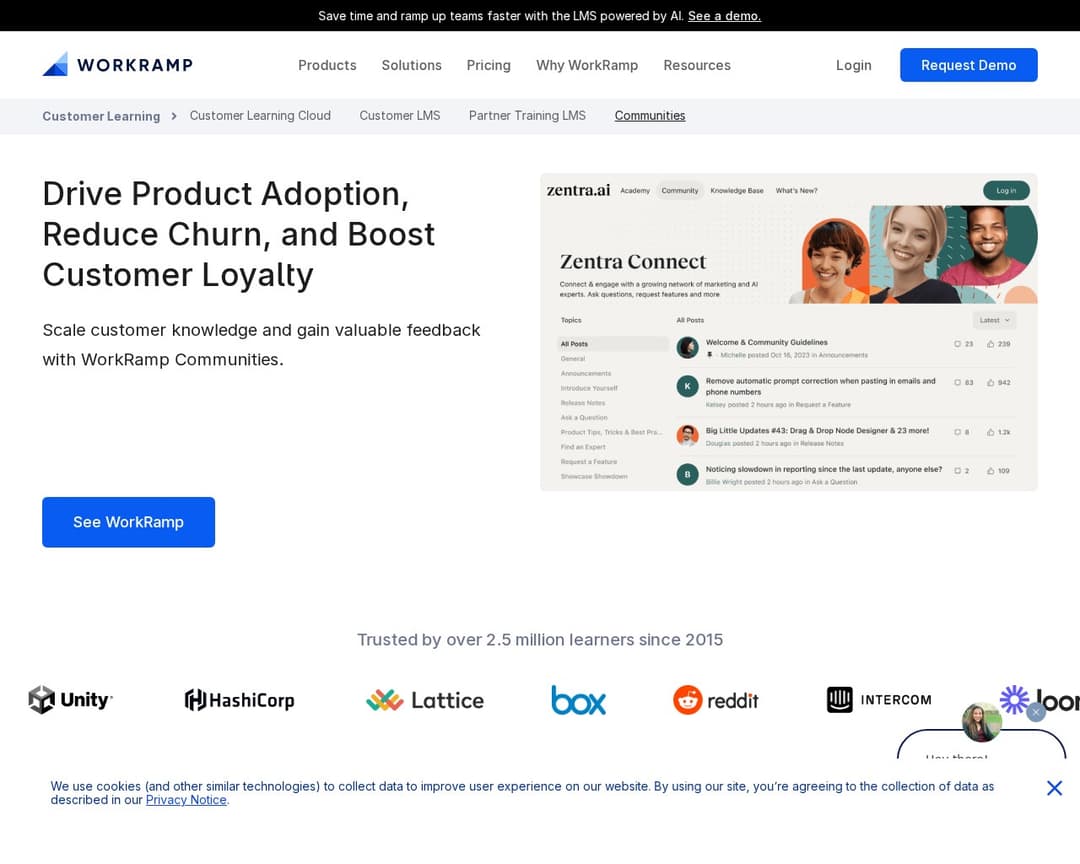This screenshot has width=1080, height=864.
Task: Click the Lattice logo
Action: [425, 700]
